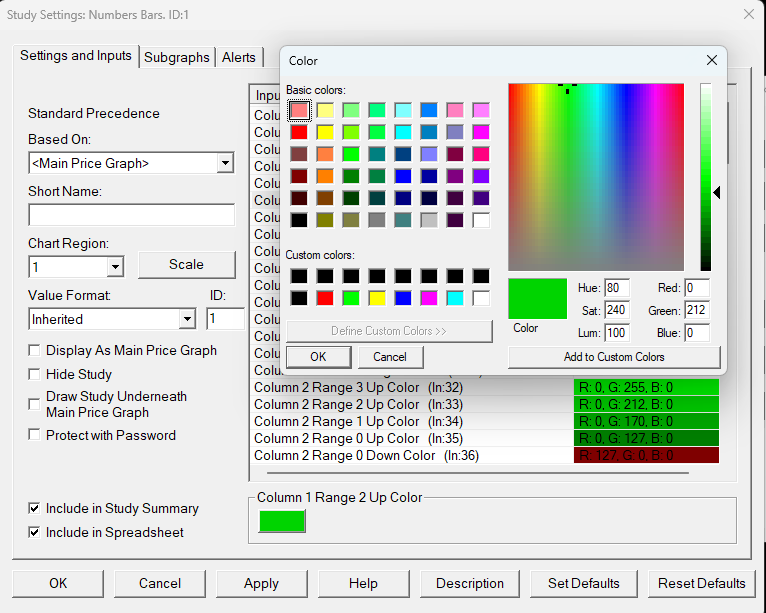The width and height of the screenshot is (766, 613).
Task: Pick the yellow basic color swatch
Action: tap(325, 132)
